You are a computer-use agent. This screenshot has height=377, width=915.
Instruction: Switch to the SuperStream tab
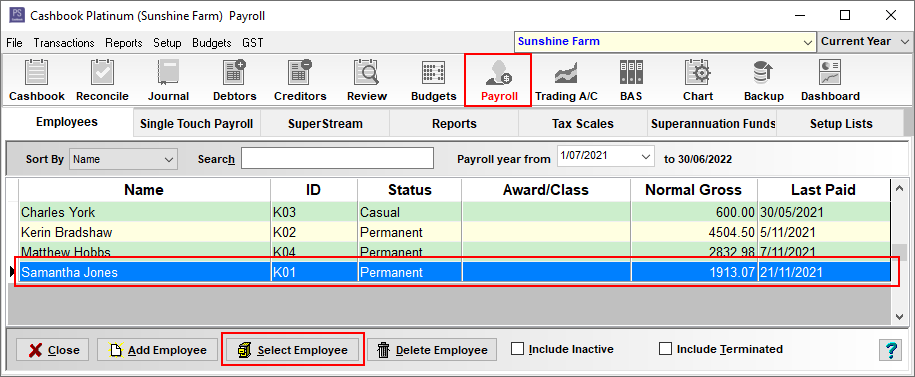[x=325, y=124]
